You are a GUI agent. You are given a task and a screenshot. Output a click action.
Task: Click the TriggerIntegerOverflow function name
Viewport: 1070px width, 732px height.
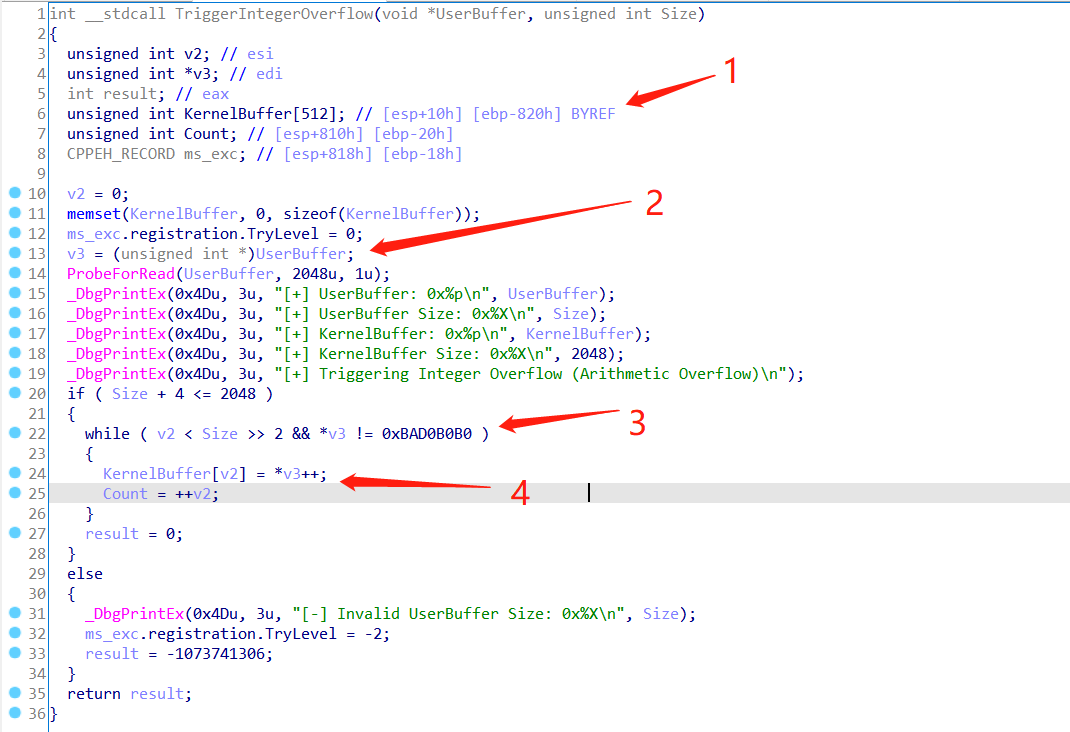[274, 14]
